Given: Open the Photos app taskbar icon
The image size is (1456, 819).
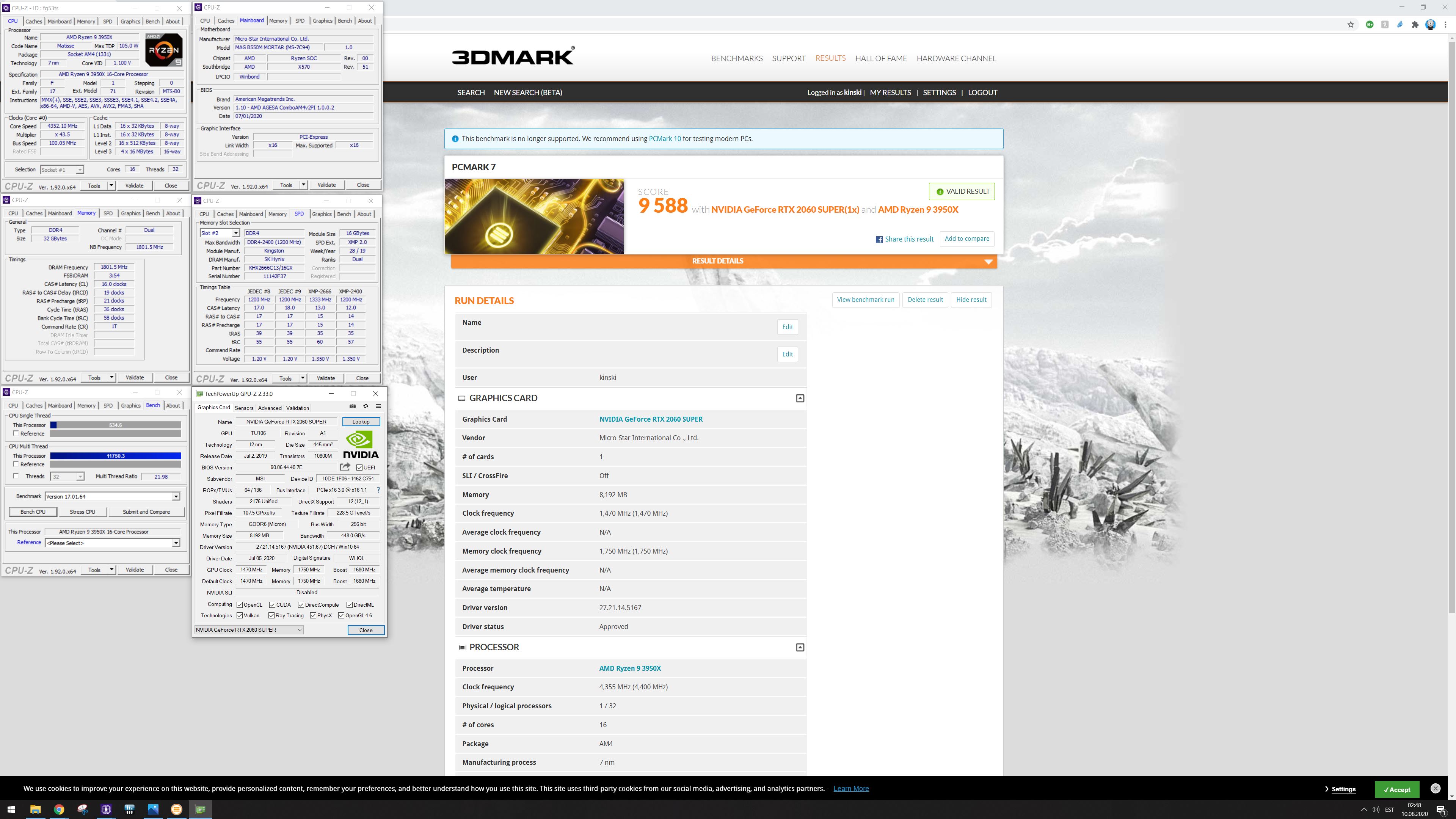Looking at the screenshot, I should point(153,810).
